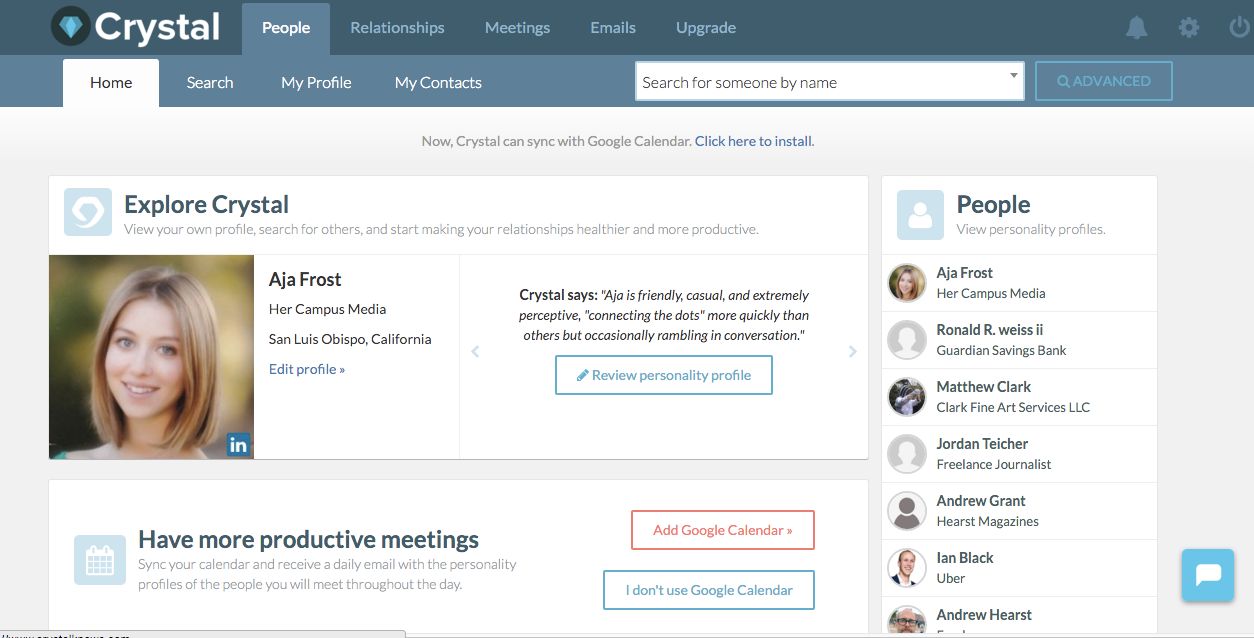
Task: Click the power logout icon
Action: pos(1239,28)
